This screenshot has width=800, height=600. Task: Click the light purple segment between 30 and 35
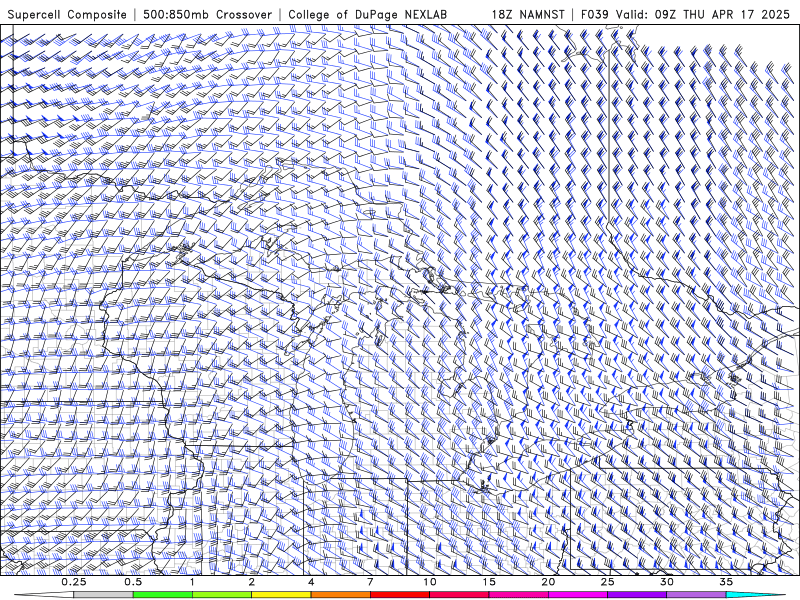(x=696, y=595)
